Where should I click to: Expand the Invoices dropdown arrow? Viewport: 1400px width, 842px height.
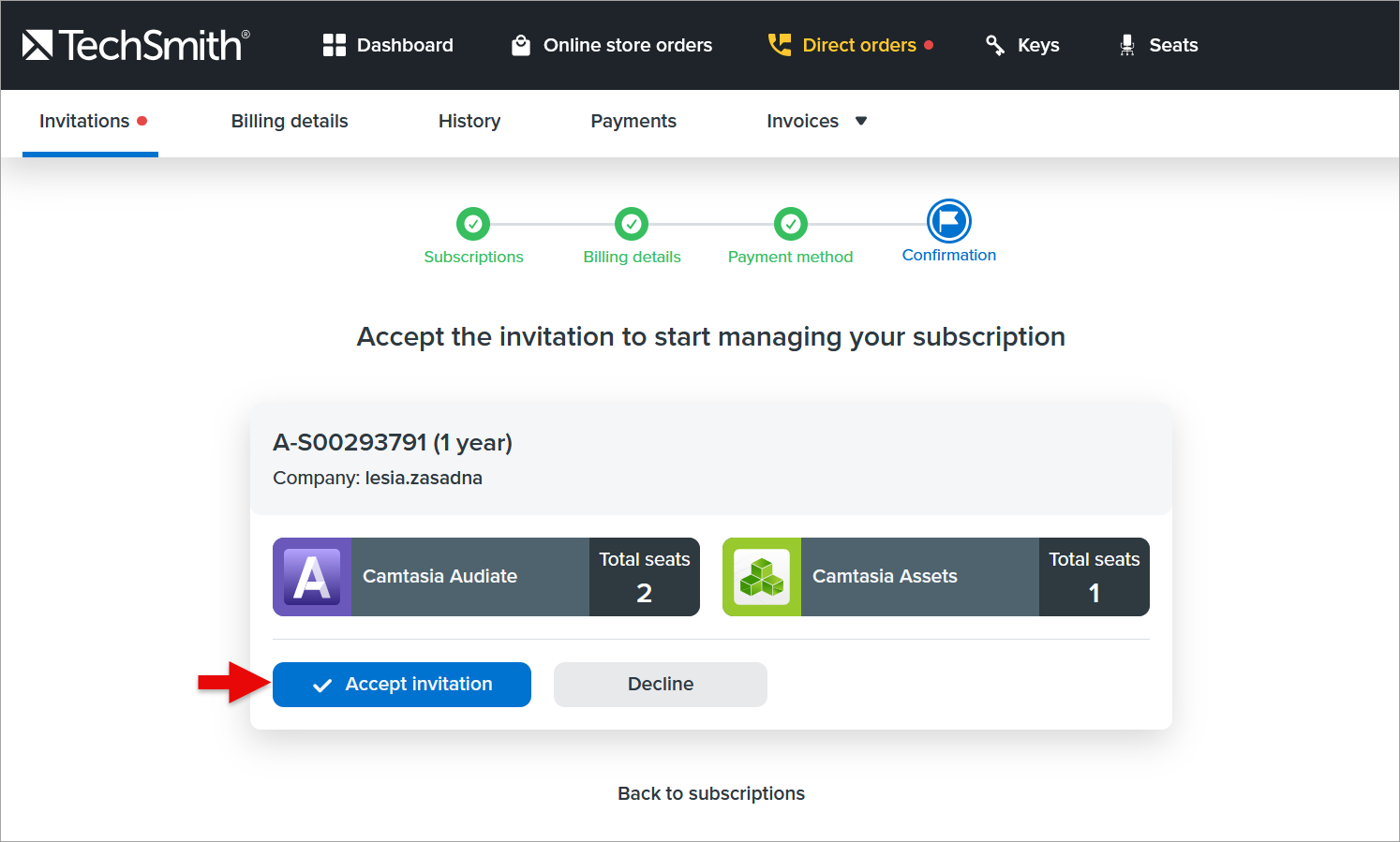tap(861, 121)
